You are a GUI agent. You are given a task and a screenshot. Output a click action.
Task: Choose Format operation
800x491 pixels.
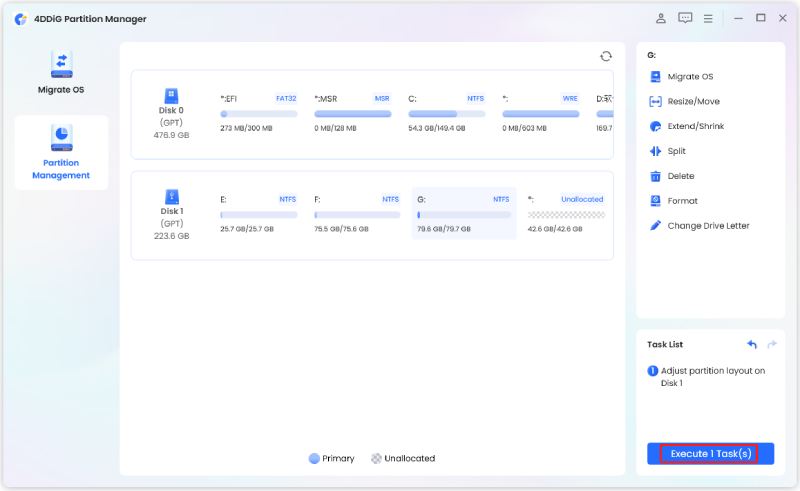(x=682, y=201)
